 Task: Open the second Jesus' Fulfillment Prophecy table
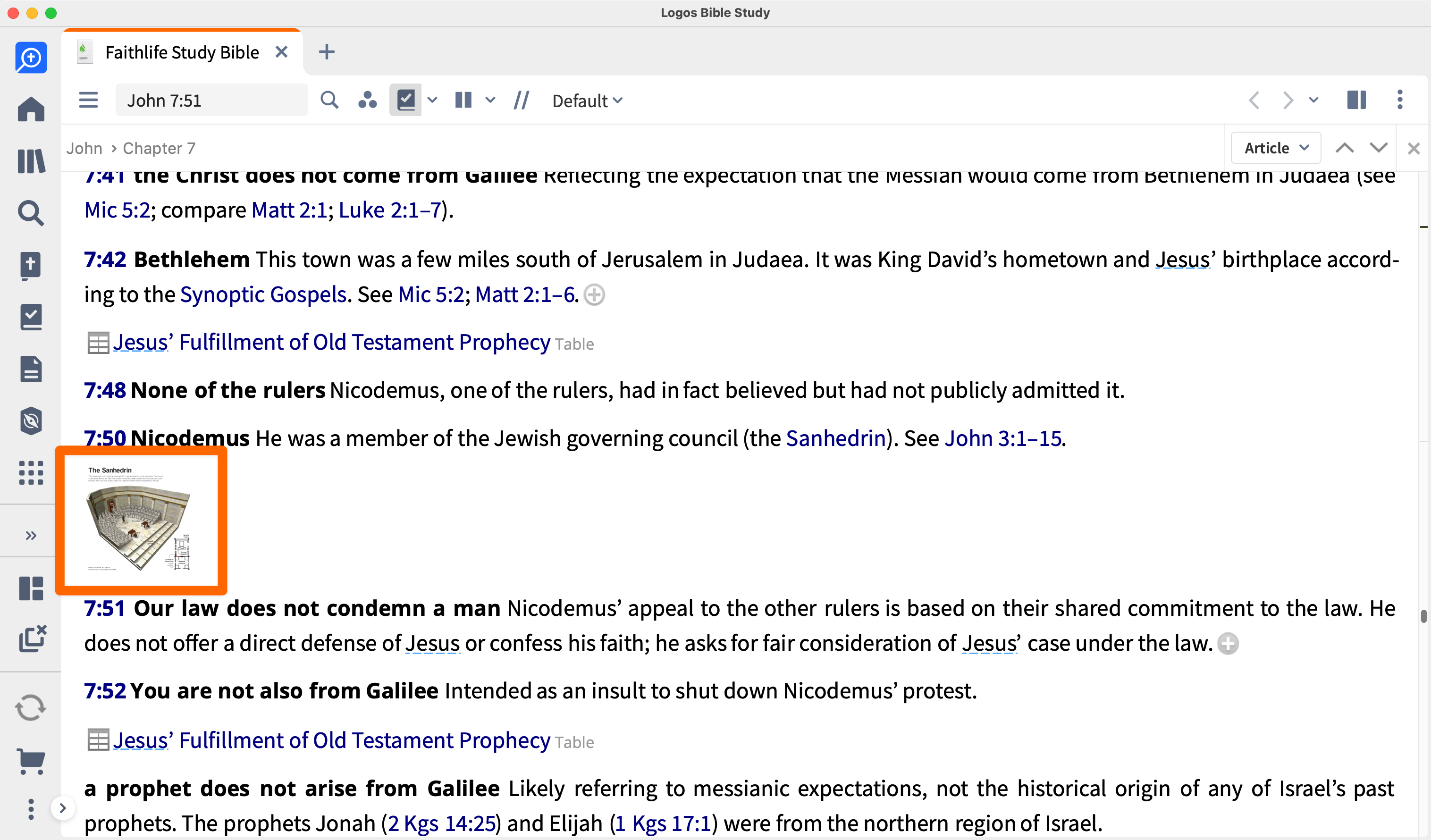coord(331,740)
